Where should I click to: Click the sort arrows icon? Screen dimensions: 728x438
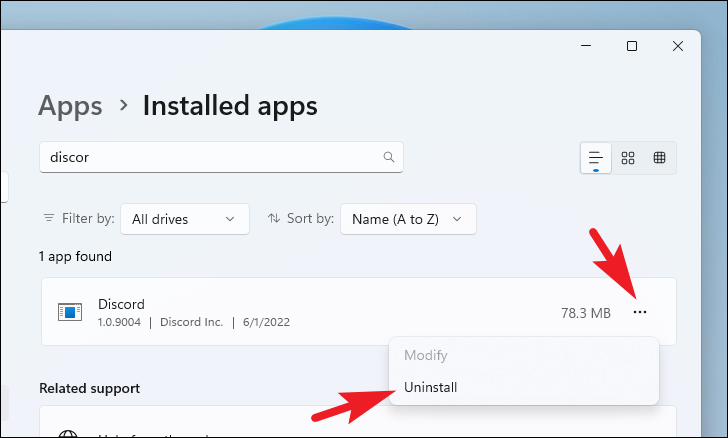click(274, 218)
